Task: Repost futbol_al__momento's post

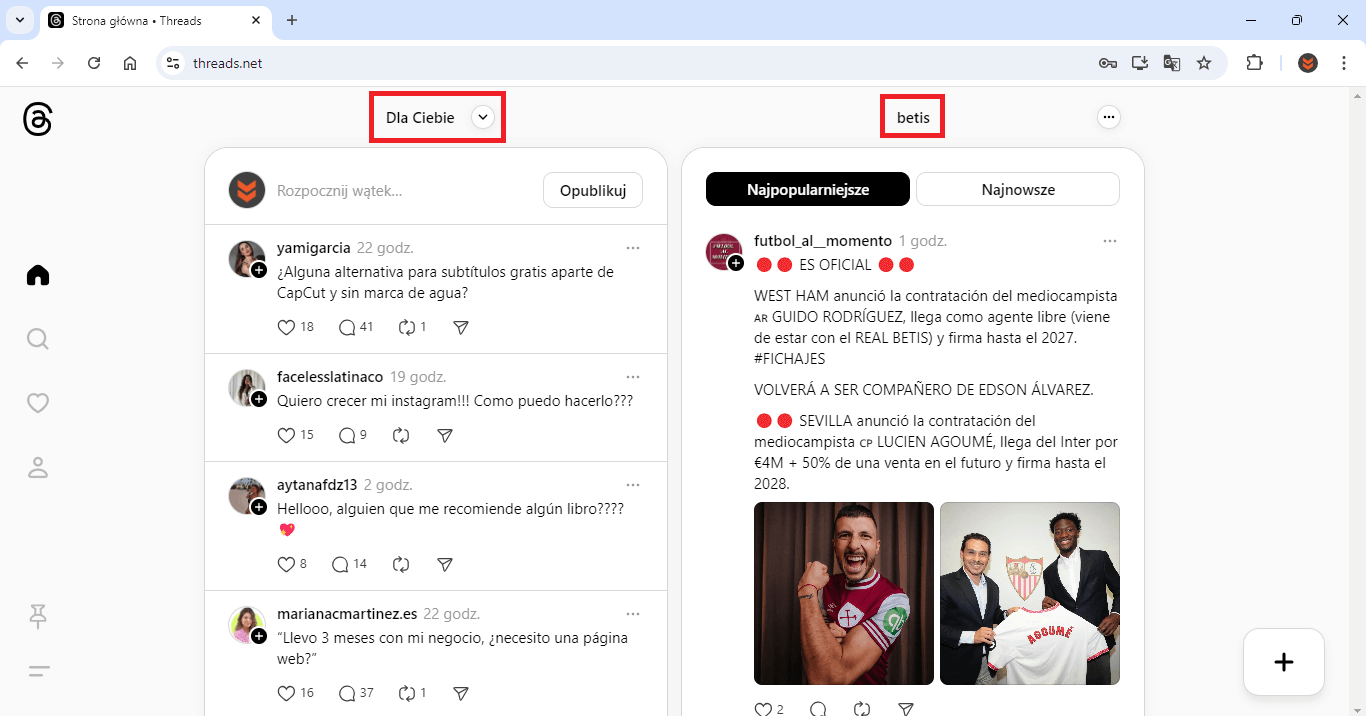Action: point(862,709)
